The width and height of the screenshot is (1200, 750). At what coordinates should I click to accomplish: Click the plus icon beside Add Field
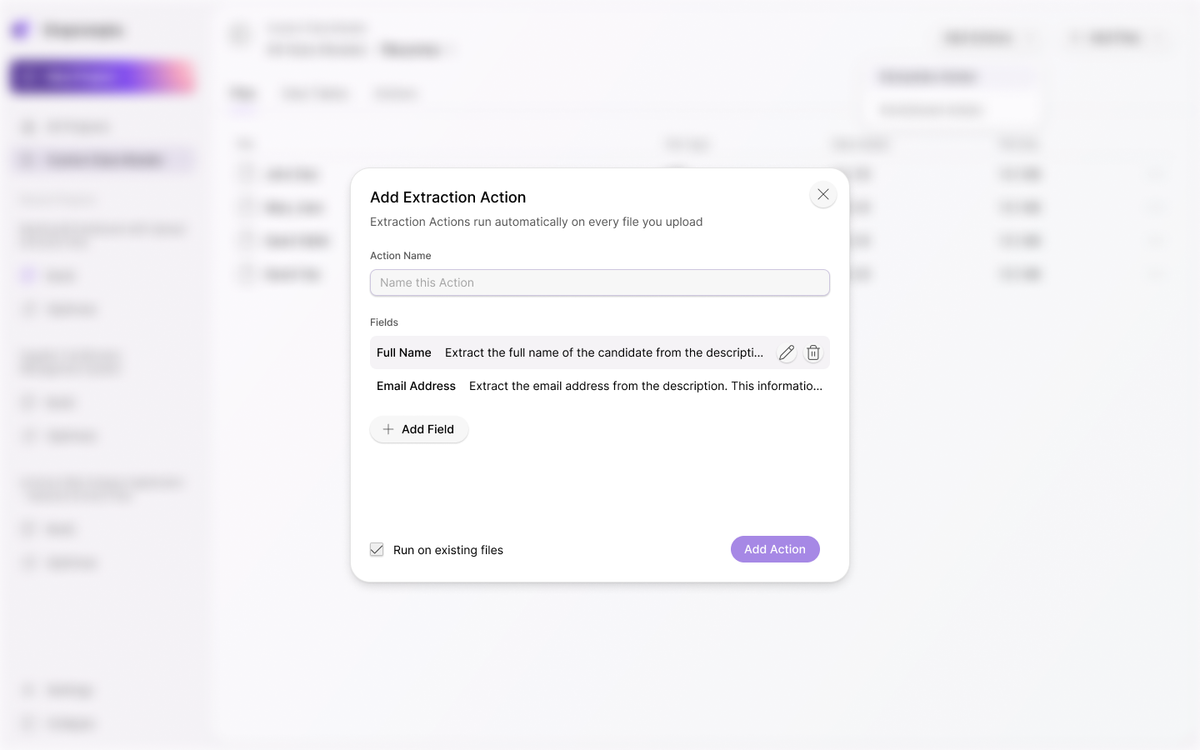tap(388, 430)
